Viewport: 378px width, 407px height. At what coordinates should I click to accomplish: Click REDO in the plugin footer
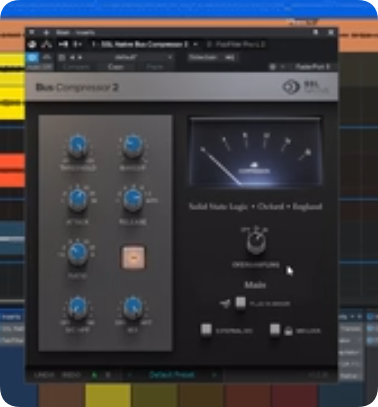(x=71, y=375)
